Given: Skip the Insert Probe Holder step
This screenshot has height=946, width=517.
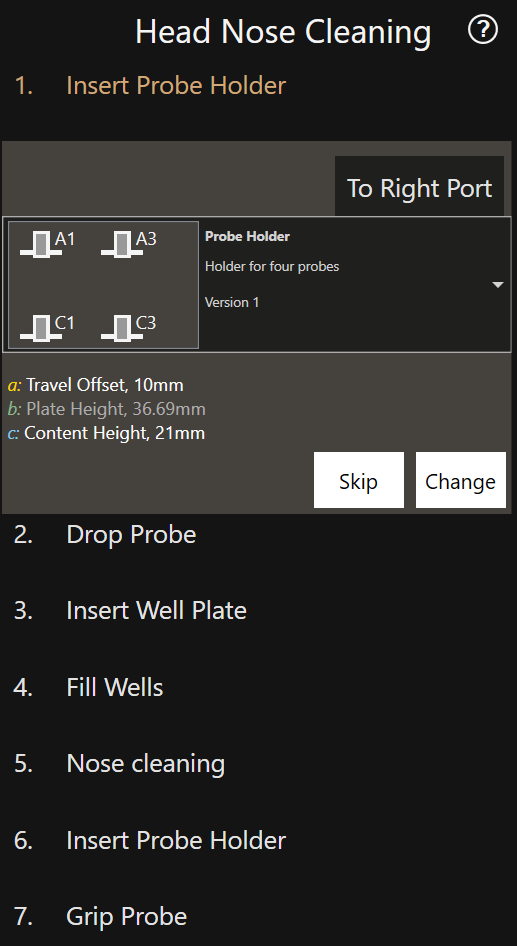Looking at the screenshot, I should 359,480.
